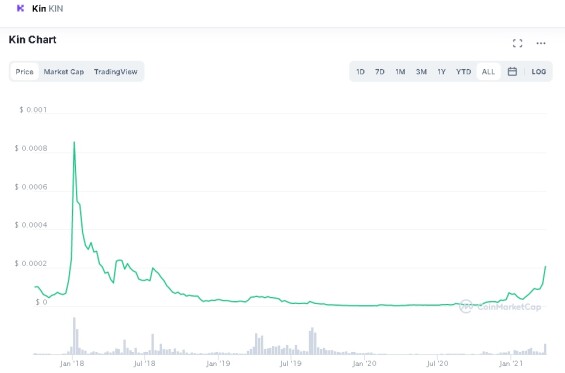Screen dimensions: 565x373
Task: Click the Kin KIN title text
Action: pyautogui.click(x=48, y=8)
